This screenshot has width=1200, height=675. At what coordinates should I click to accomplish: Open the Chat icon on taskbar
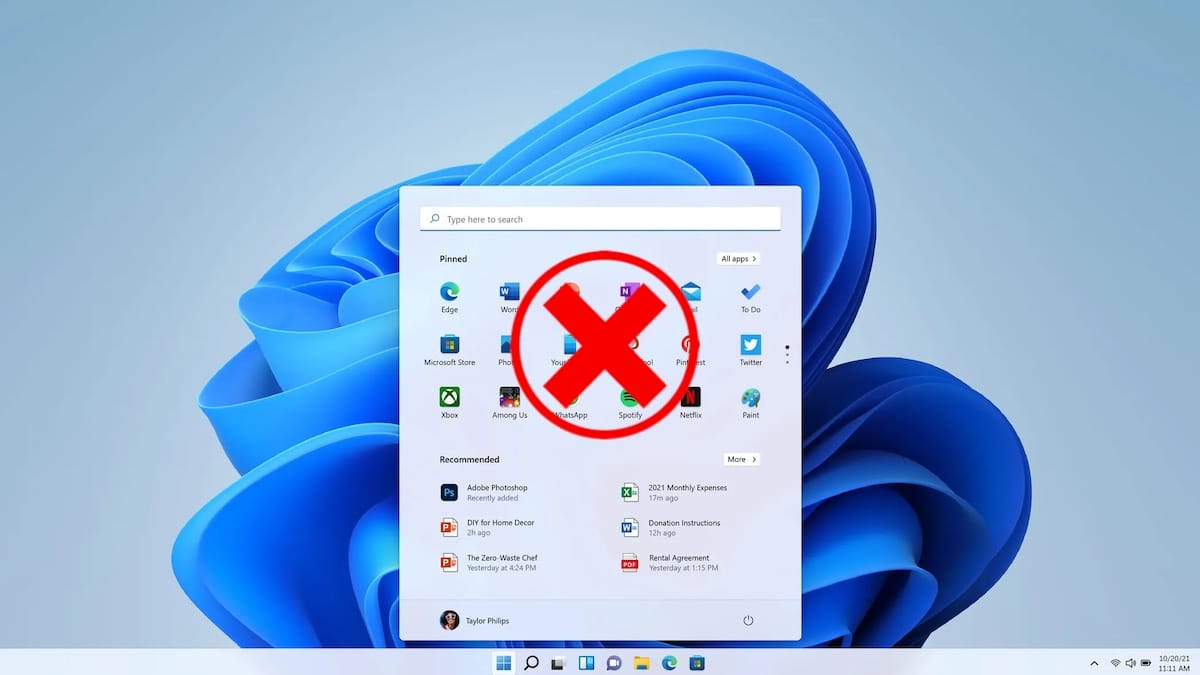pos(614,662)
